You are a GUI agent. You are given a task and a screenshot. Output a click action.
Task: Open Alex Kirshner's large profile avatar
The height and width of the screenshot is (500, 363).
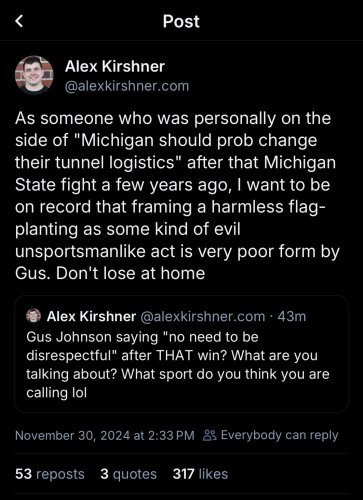pyautogui.click(x=34, y=75)
